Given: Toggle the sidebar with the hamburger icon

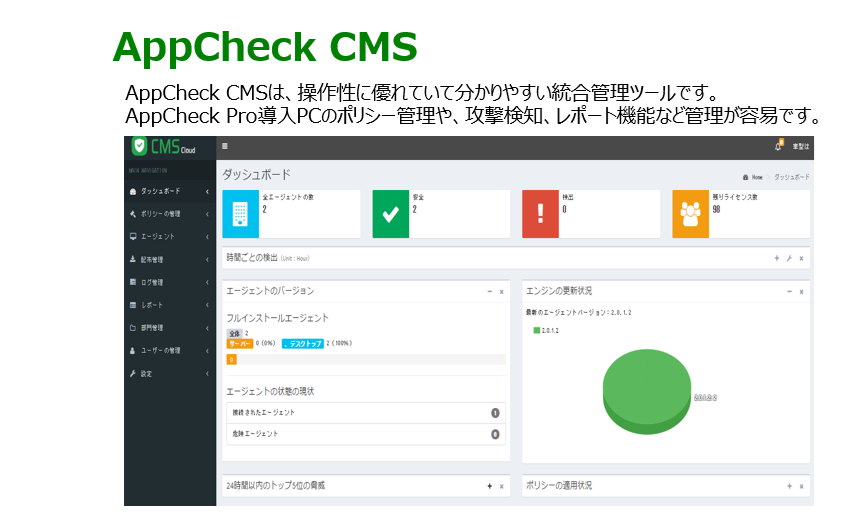Looking at the screenshot, I should pos(225,146).
